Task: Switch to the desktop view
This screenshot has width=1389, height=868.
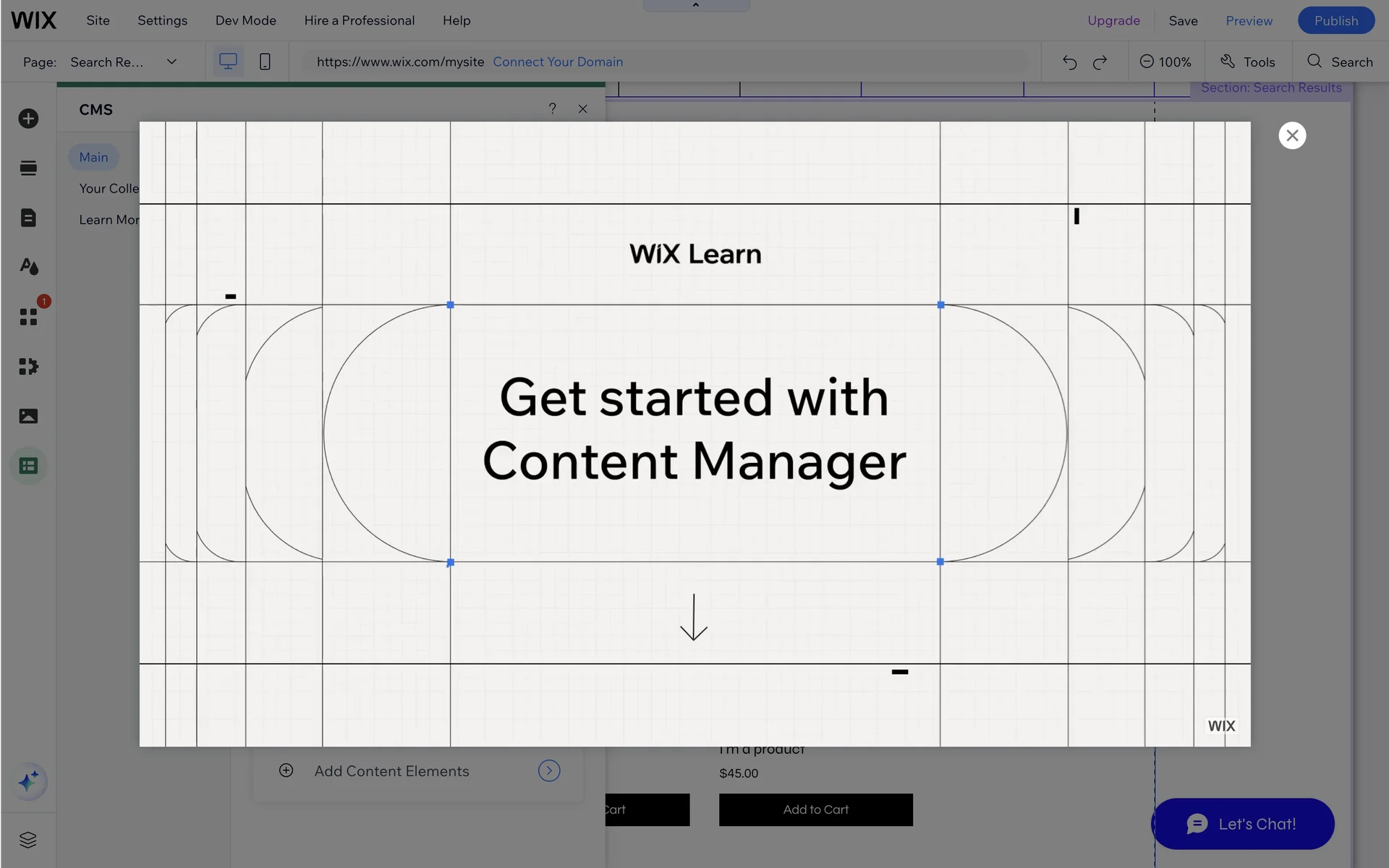Action: pyautogui.click(x=228, y=61)
